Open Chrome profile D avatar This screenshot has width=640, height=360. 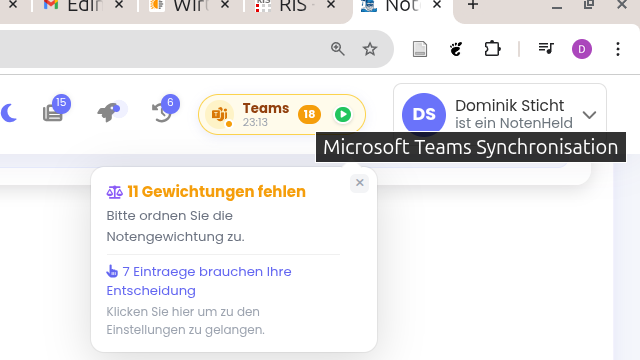click(x=582, y=49)
